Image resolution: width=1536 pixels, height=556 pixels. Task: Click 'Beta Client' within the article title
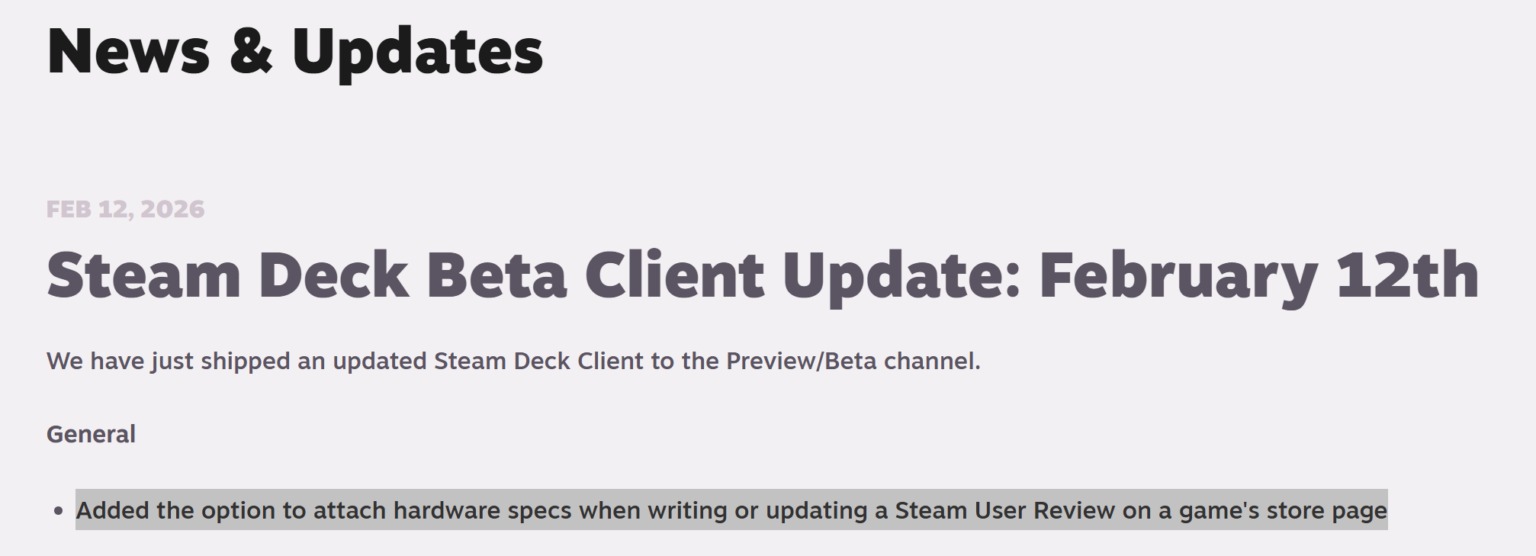[596, 276]
